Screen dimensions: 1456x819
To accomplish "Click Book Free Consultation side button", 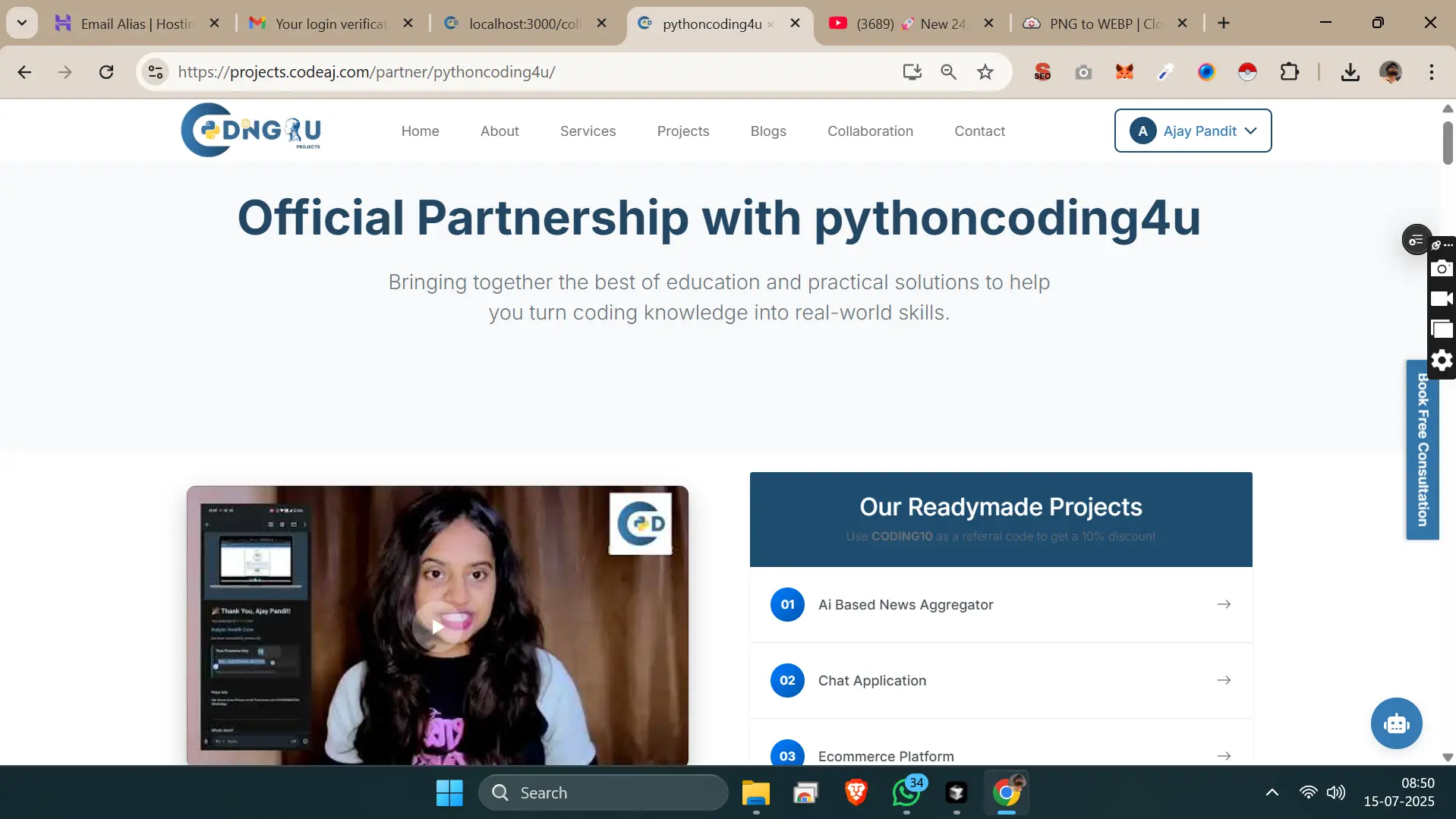I will pos(1422,449).
